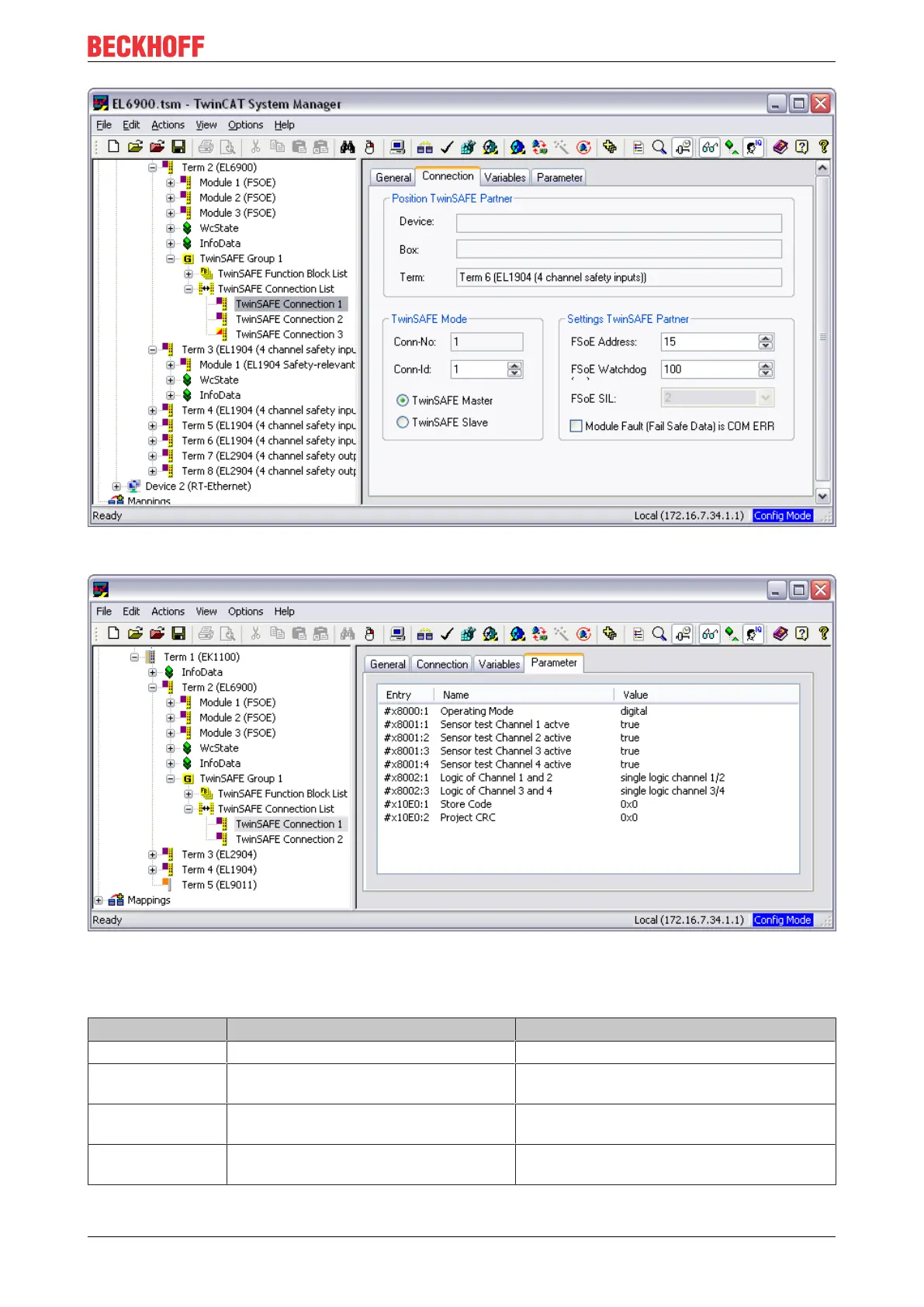Click the Conn-No input field
The image size is (924, 1307).
(486, 341)
